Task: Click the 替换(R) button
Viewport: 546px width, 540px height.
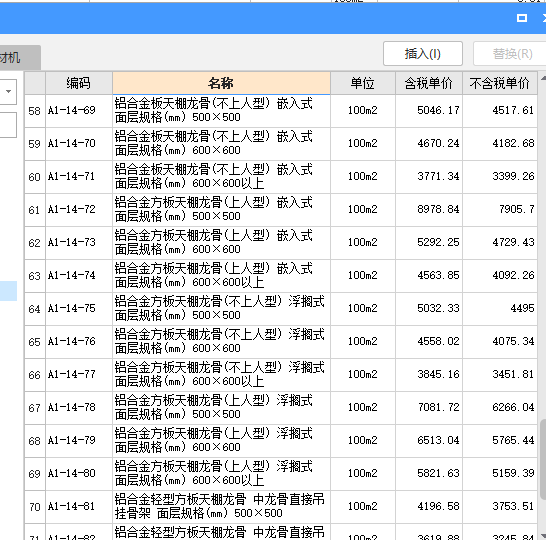Action: [511, 54]
